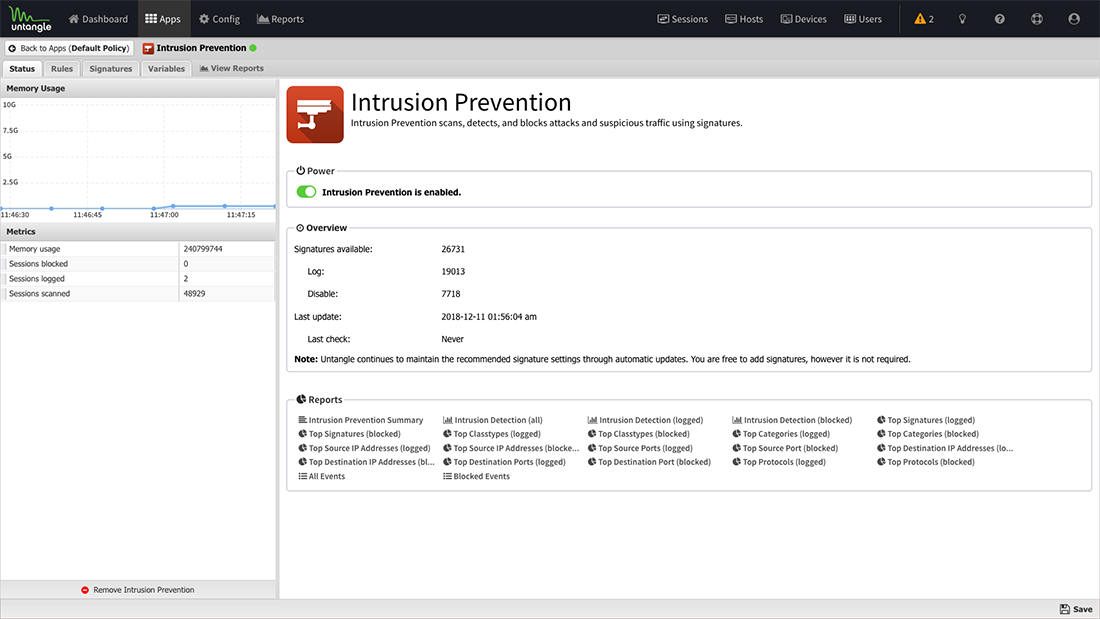Open Intrusion Detection (blocked) report

click(x=792, y=420)
